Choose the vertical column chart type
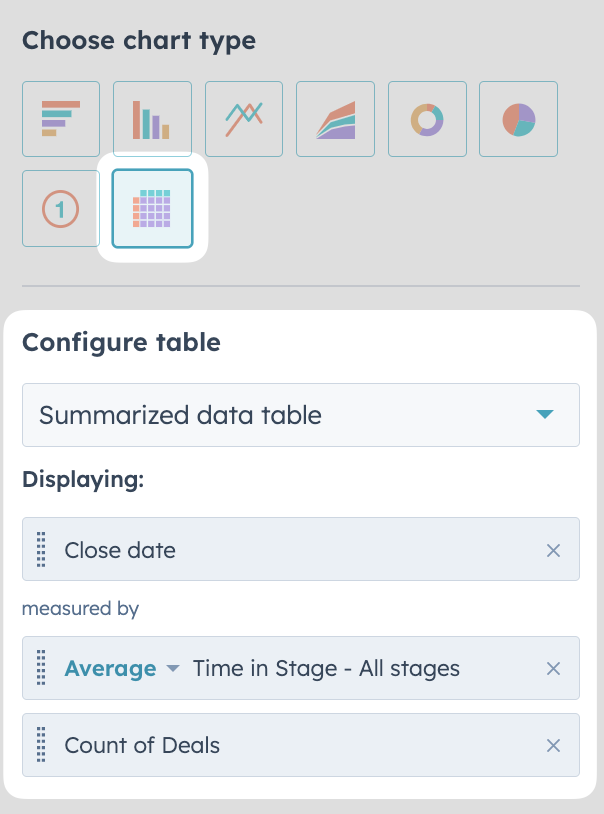604x814 pixels. pos(152,119)
